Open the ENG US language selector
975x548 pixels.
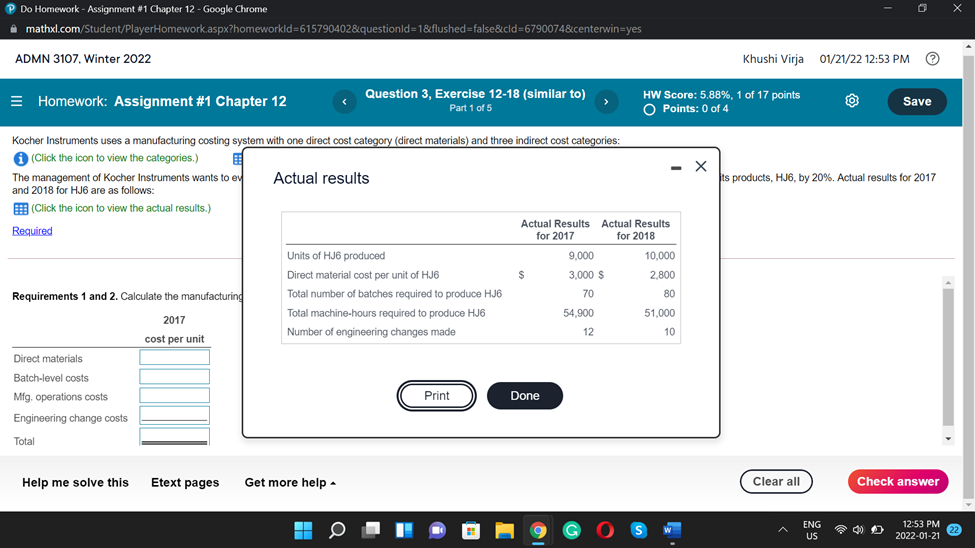[811, 530]
